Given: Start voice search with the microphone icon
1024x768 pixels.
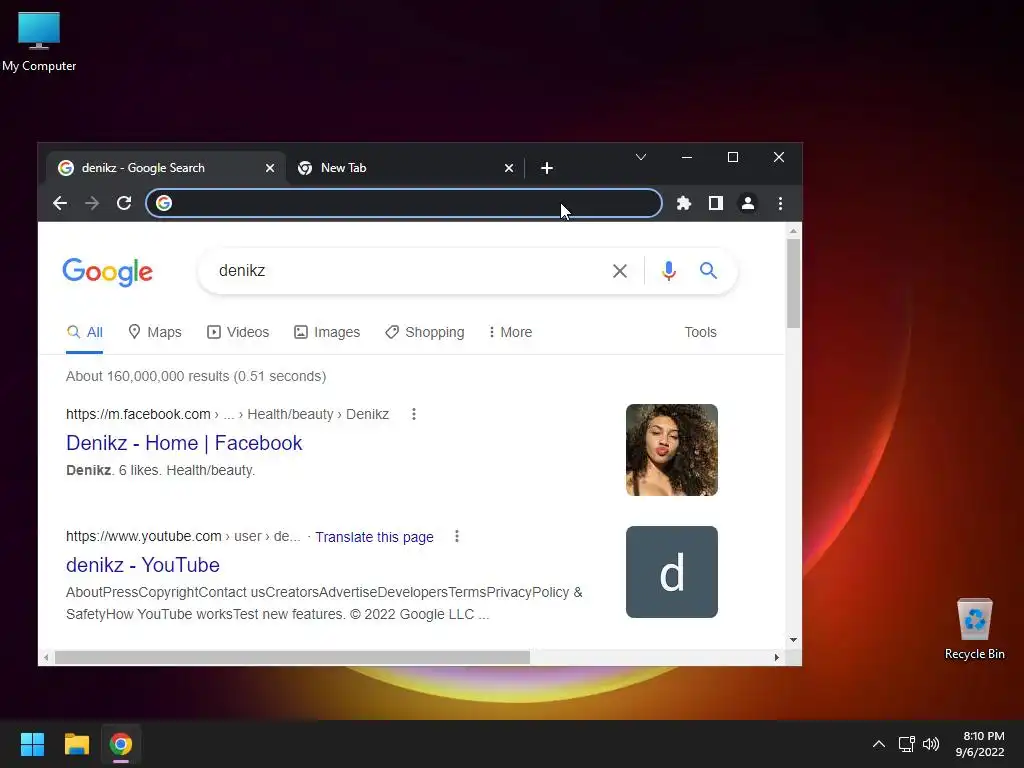Looking at the screenshot, I should click(x=668, y=270).
